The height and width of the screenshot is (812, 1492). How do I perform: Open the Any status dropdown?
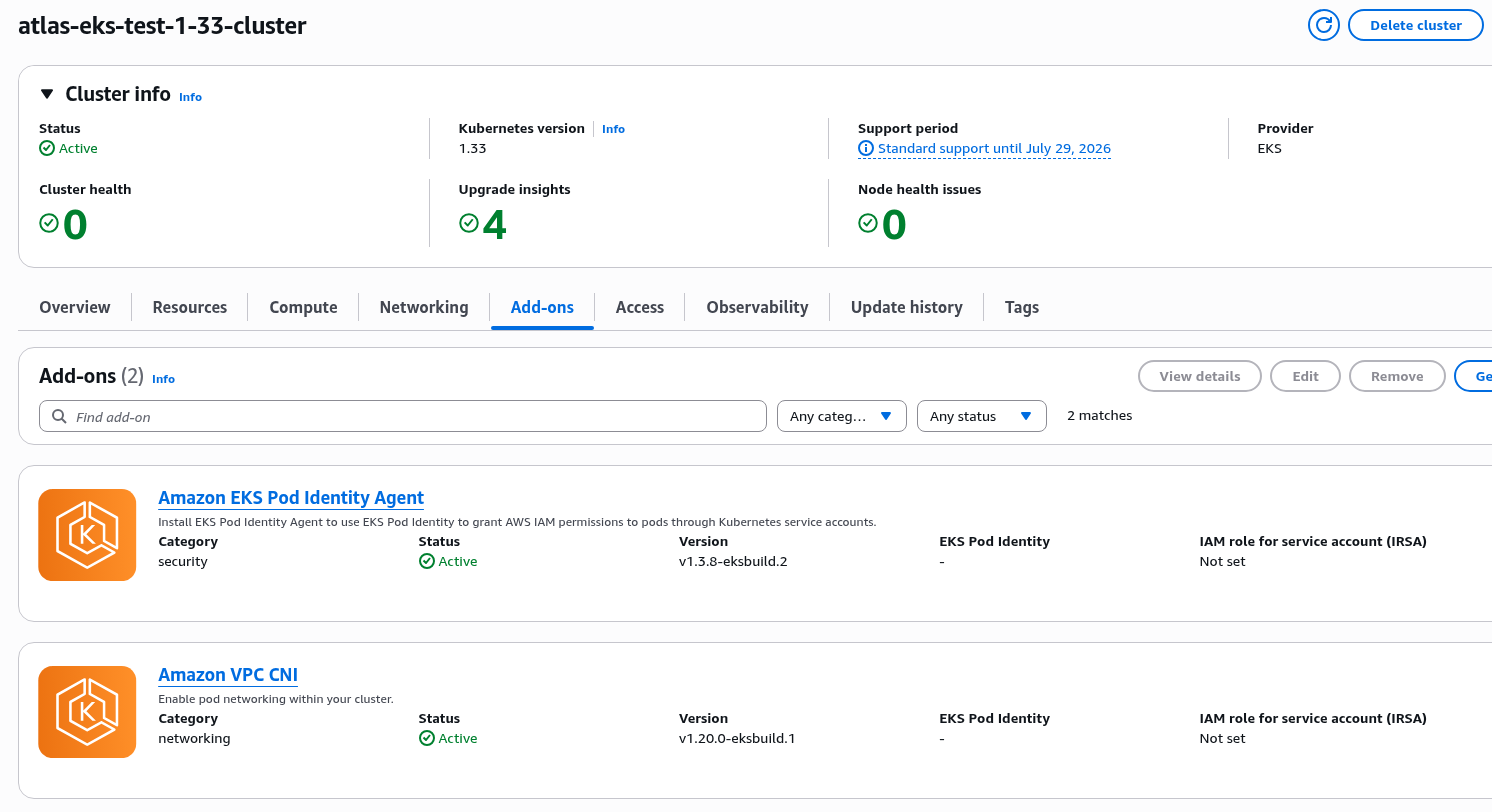[x=982, y=416]
